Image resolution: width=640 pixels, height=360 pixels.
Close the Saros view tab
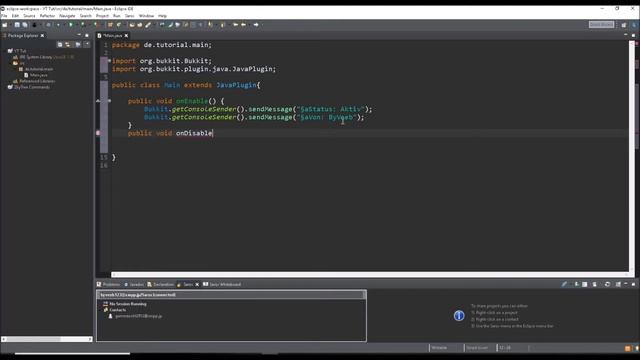click(197, 284)
